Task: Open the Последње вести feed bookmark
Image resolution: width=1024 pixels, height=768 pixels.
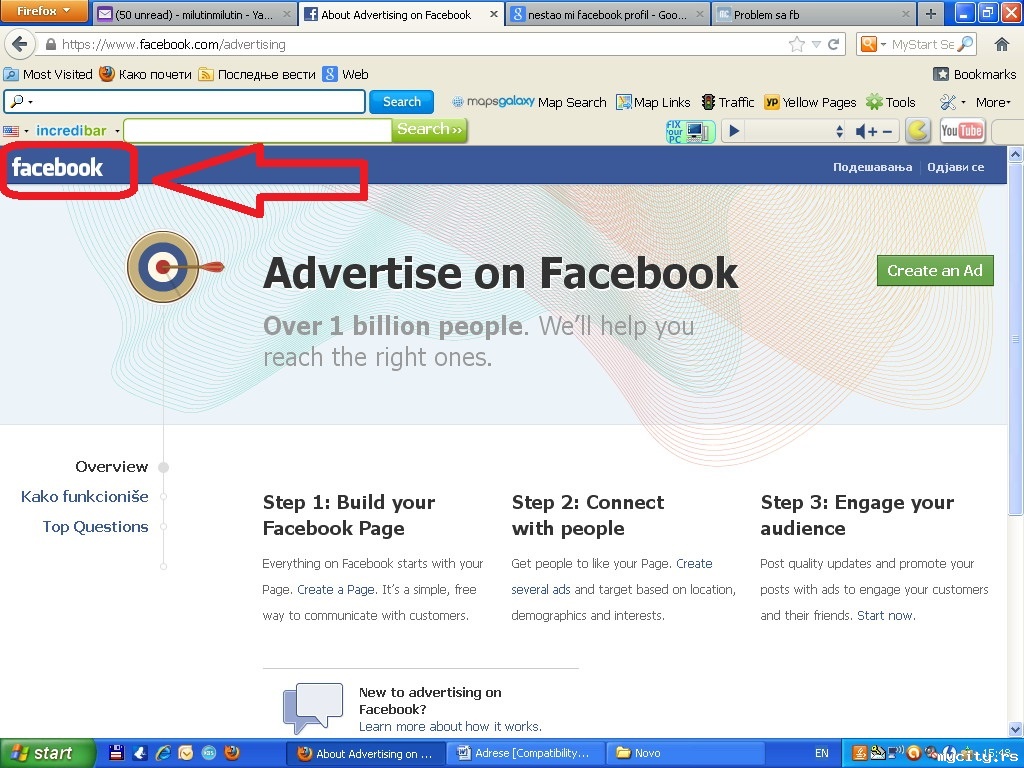Action: [257, 74]
